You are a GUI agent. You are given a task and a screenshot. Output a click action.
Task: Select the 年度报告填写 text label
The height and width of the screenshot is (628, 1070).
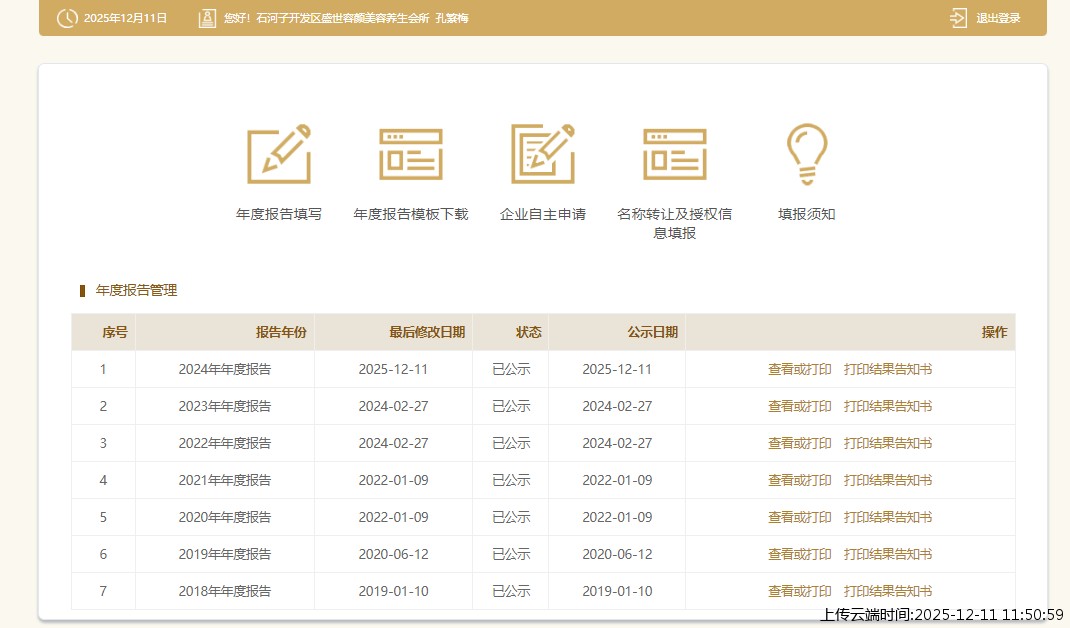click(279, 214)
